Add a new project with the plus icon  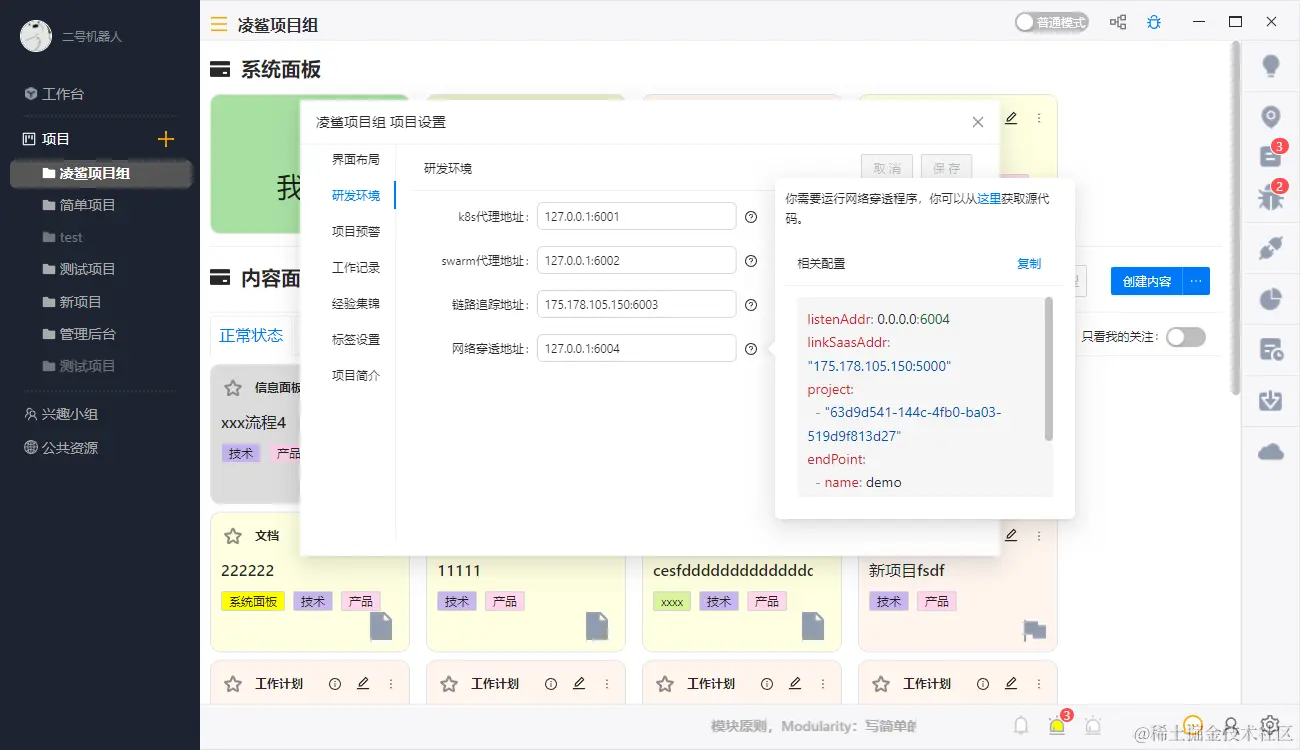[x=166, y=139]
